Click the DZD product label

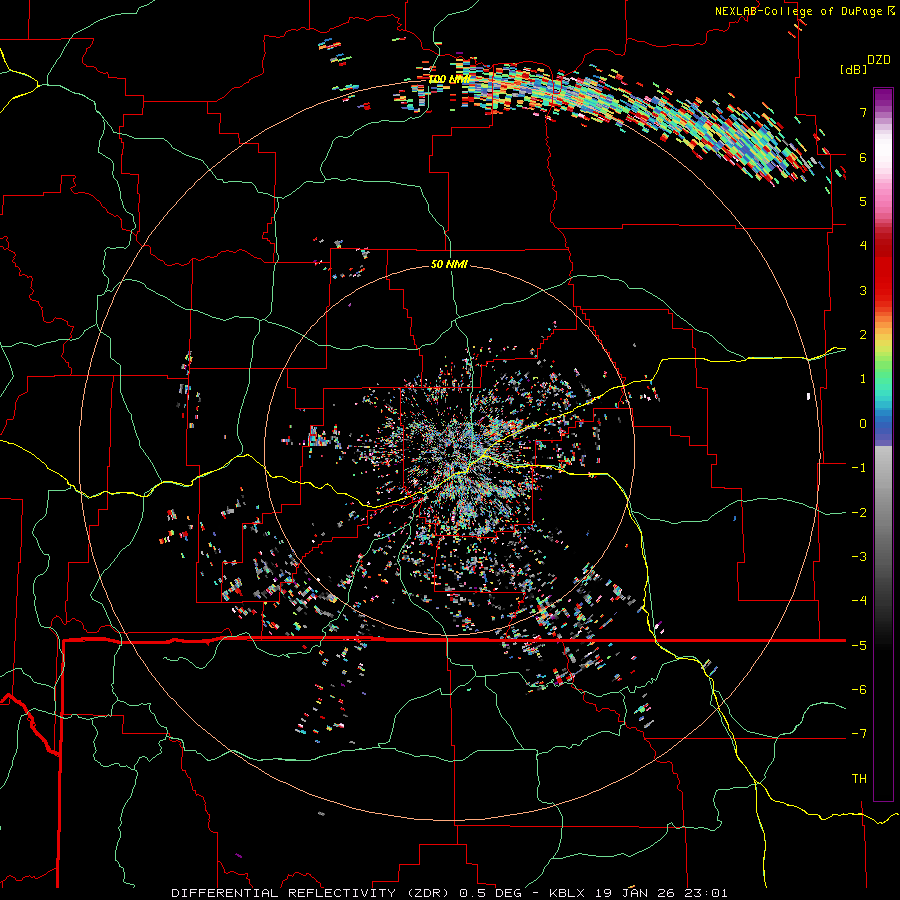pos(879,60)
